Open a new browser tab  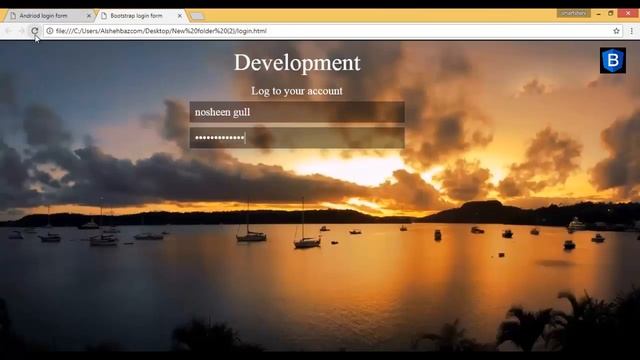[x=197, y=16]
